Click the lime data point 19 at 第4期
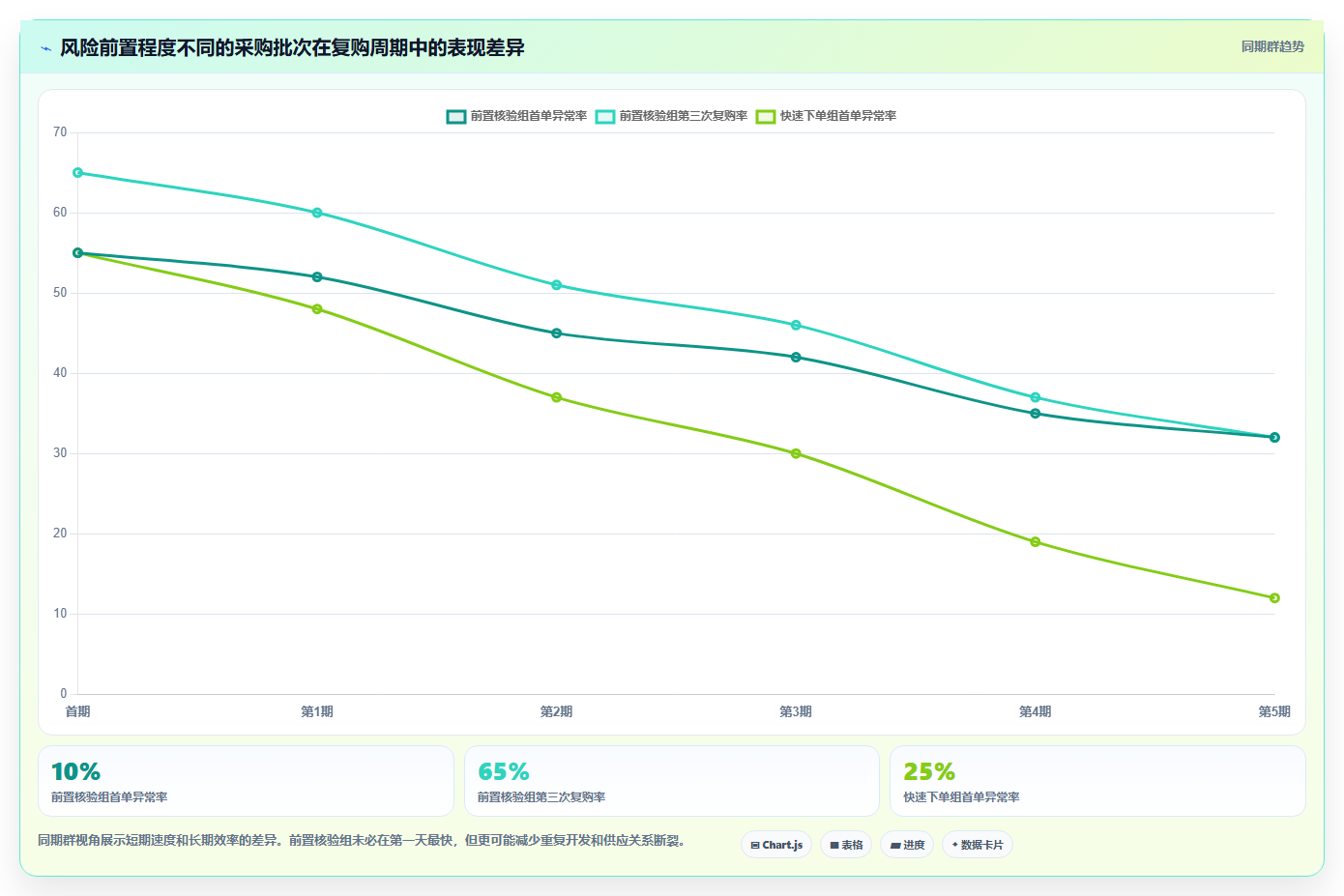 pos(1036,542)
